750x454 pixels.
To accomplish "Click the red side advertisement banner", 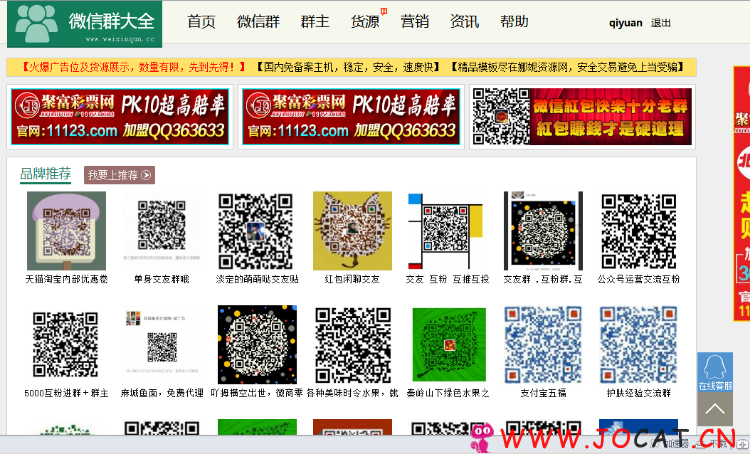I will [x=741, y=193].
